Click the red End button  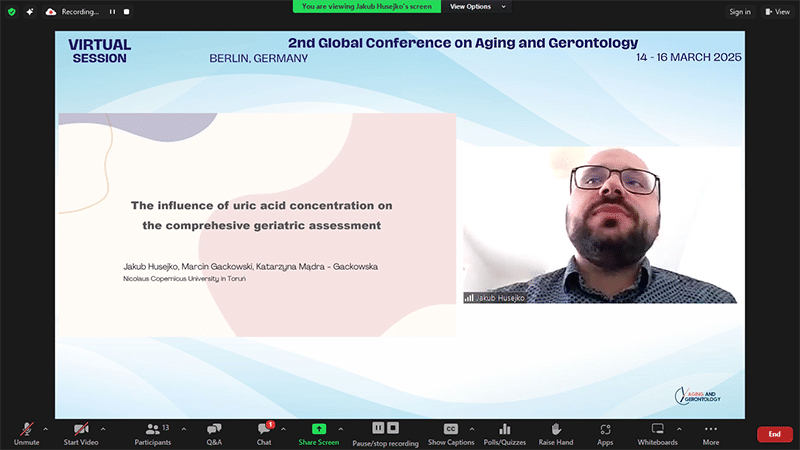click(774, 434)
